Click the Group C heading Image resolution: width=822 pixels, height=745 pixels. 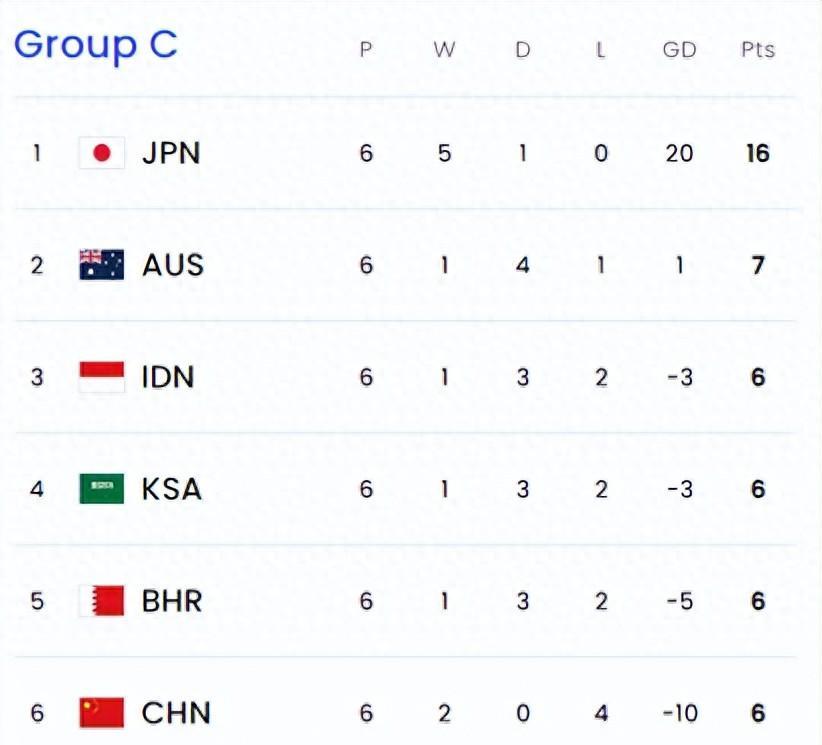tap(96, 46)
